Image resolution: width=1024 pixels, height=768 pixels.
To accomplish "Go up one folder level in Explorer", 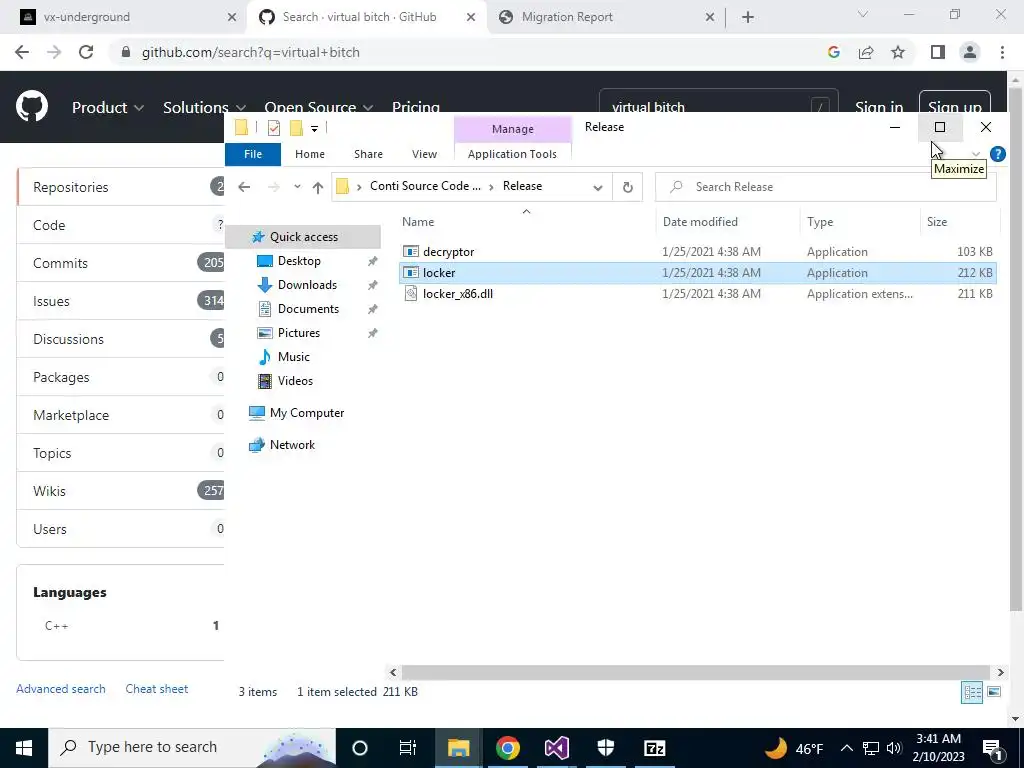I will [x=317, y=187].
